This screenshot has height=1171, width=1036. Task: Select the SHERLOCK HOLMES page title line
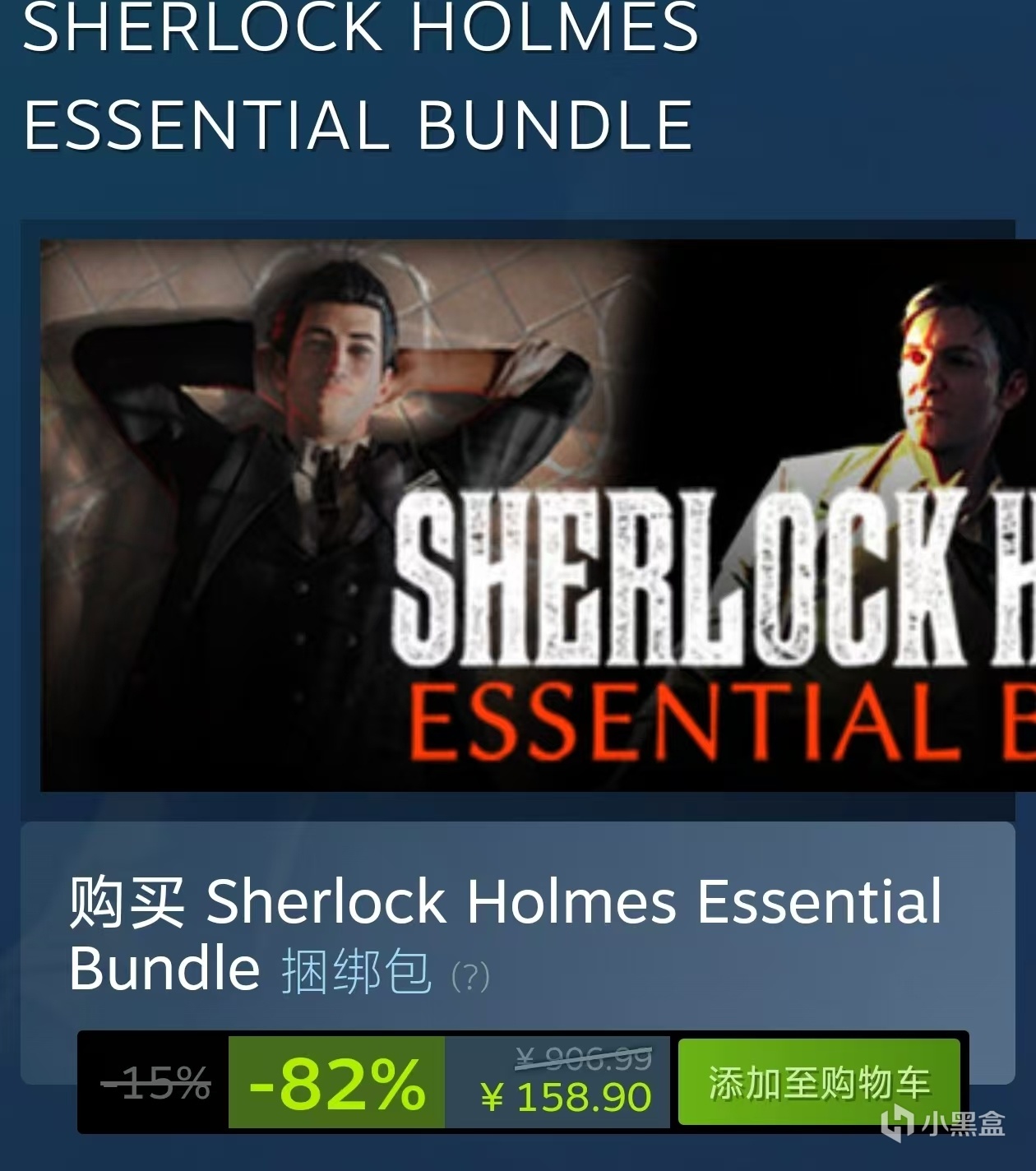click(361, 26)
